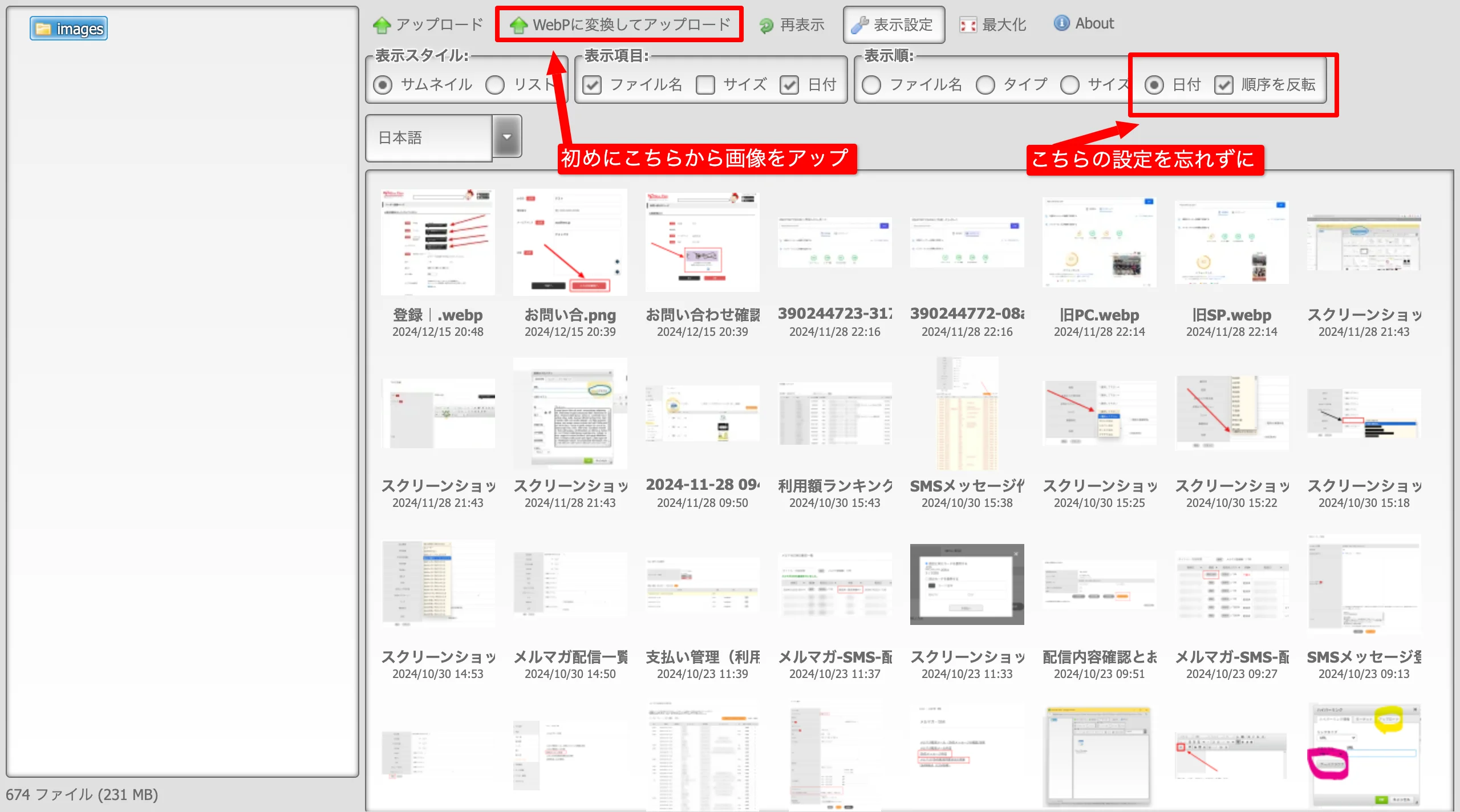Sort by サイズ radio button
This screenshot has width=1460, height=812.
click(x=1070, y=85)
